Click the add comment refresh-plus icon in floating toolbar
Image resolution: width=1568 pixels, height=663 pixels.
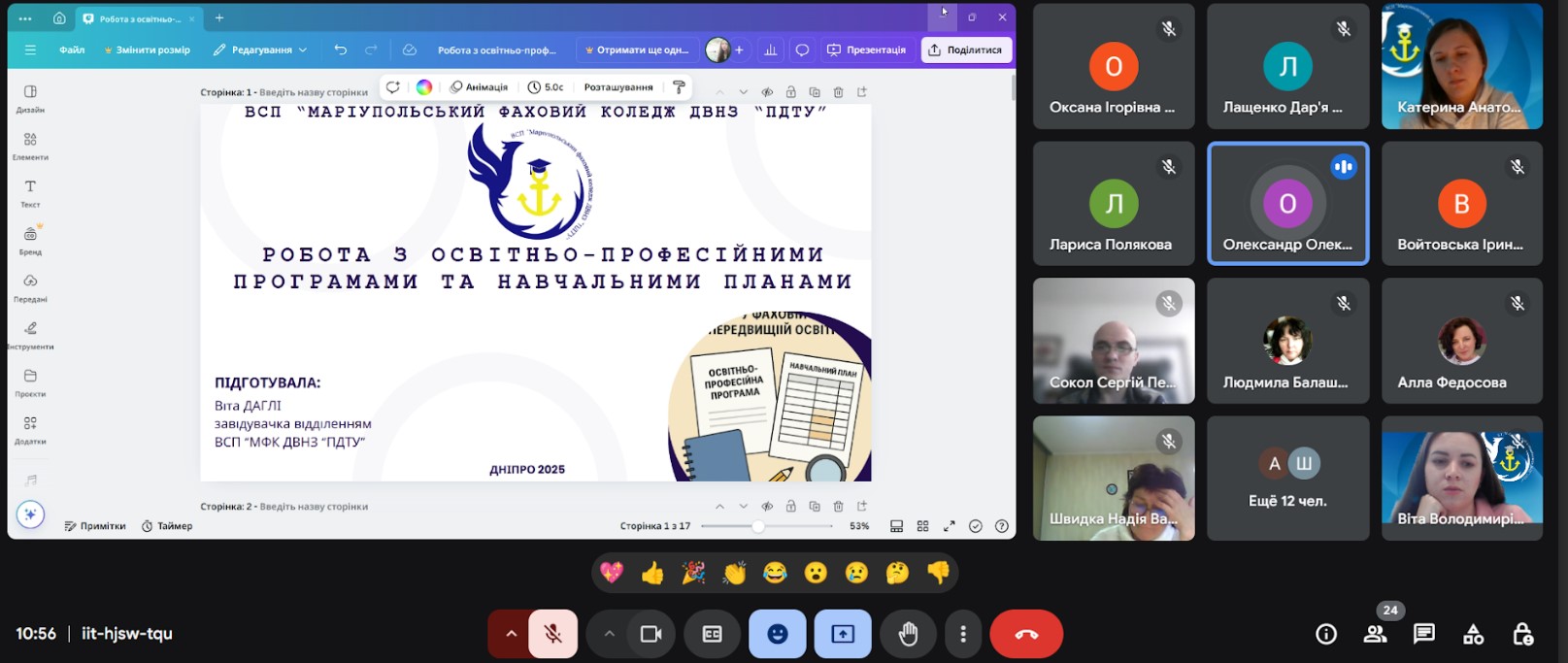click(392, 86)
